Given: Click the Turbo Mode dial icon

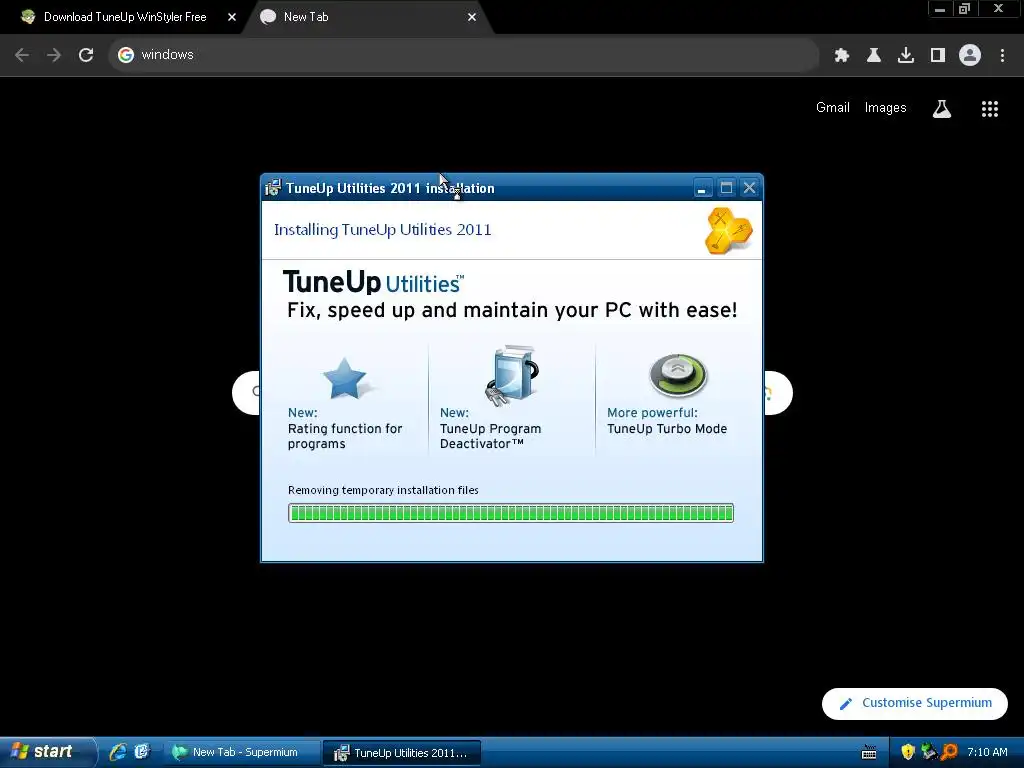Looking at the screenshot, I should 678,376.
